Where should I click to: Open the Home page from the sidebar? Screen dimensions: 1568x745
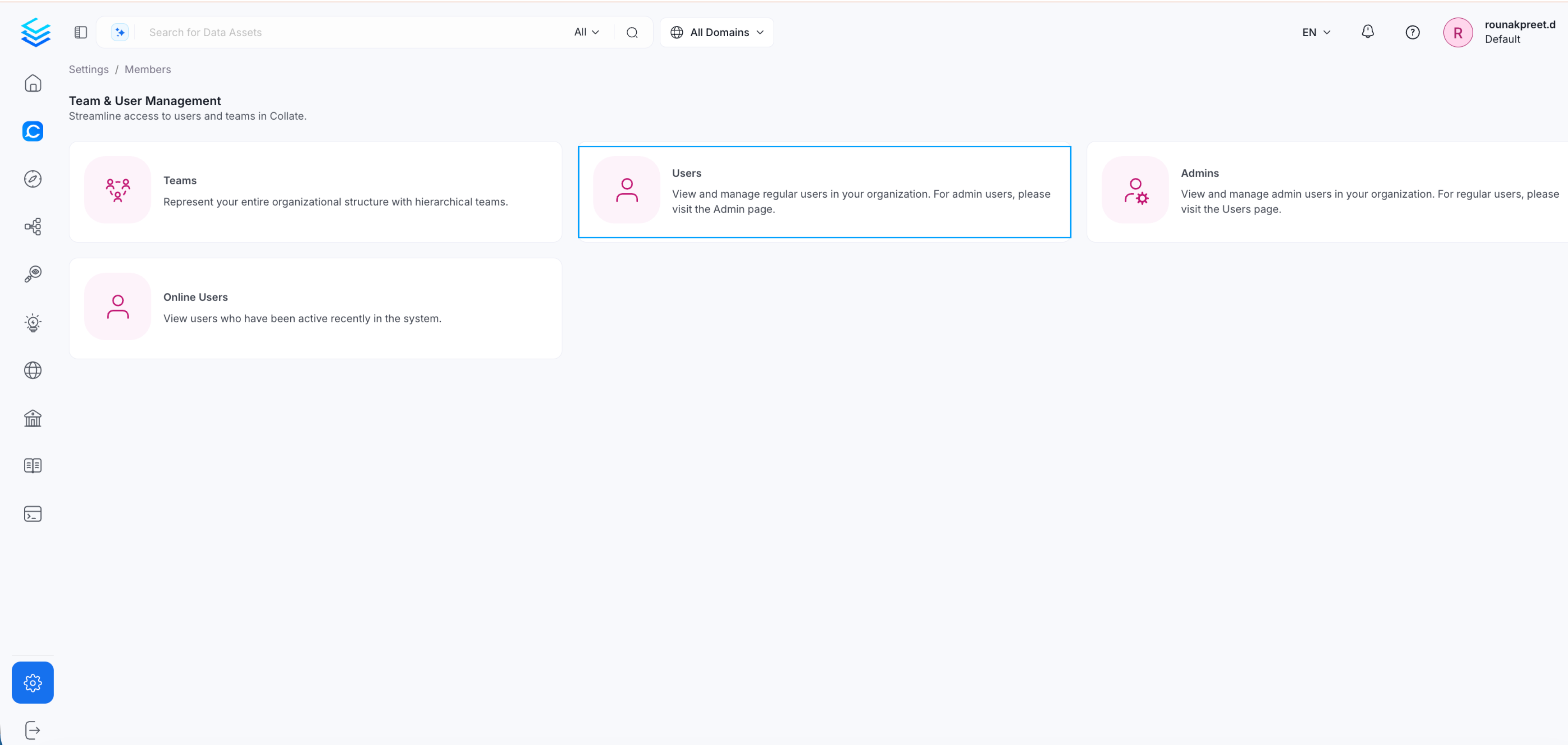33,83
